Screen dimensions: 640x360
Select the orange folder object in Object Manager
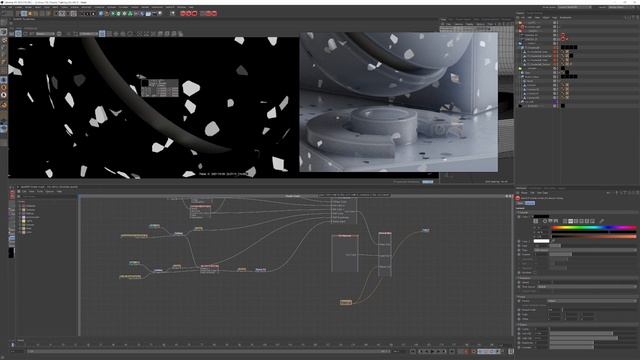tap(520, 22)
